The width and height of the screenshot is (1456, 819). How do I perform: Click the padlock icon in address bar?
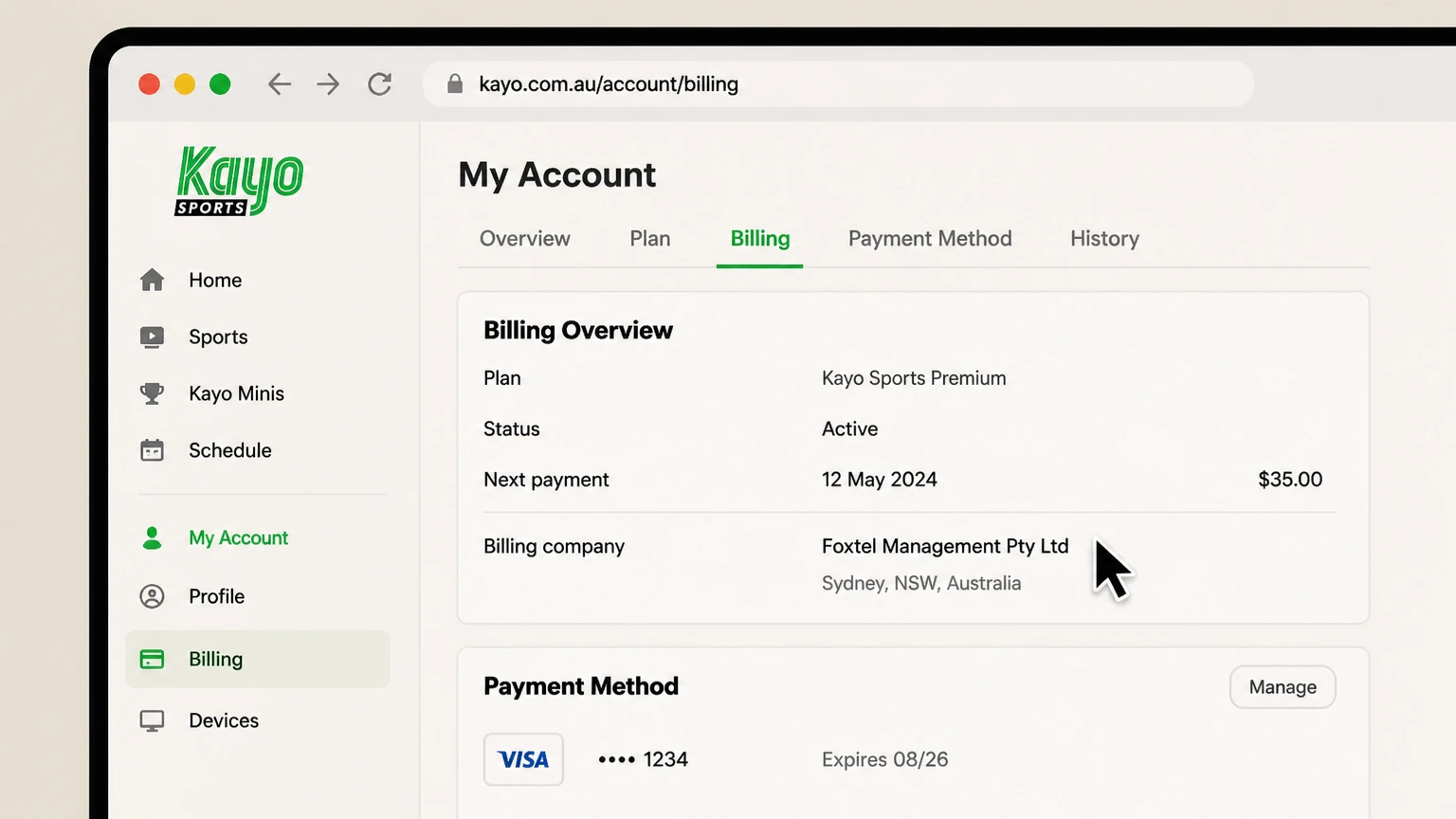coord(455,83)
